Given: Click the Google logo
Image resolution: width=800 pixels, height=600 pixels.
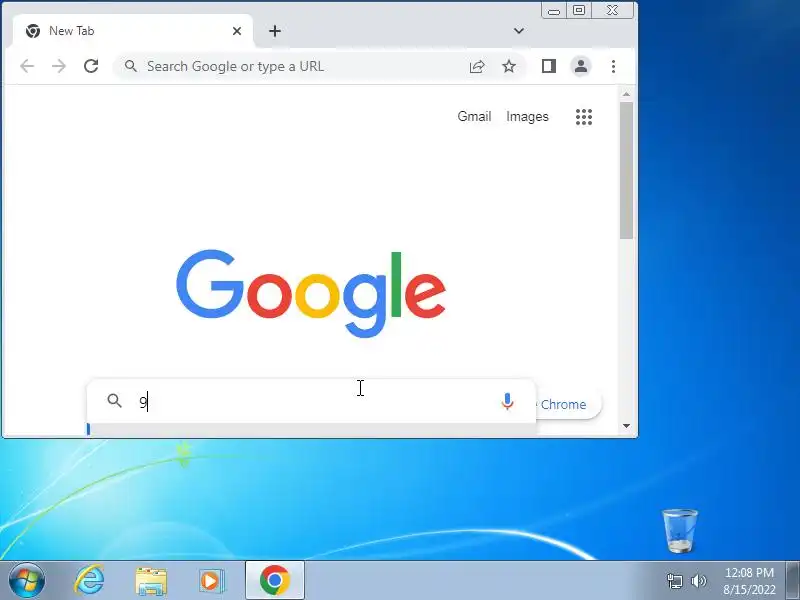Looking at the screenshot, I should point(311,294).
